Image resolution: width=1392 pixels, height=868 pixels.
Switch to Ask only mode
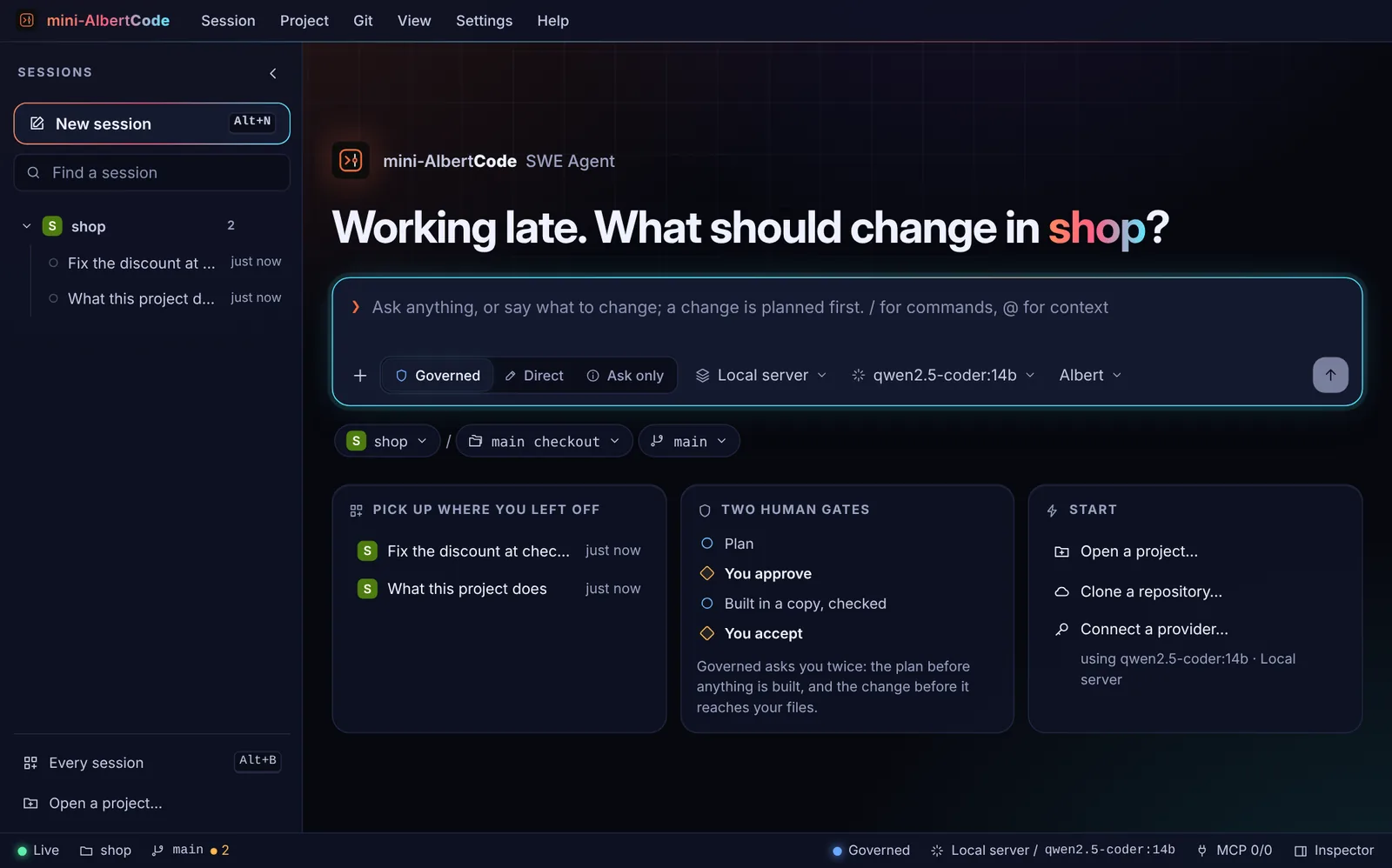point(625,376)
